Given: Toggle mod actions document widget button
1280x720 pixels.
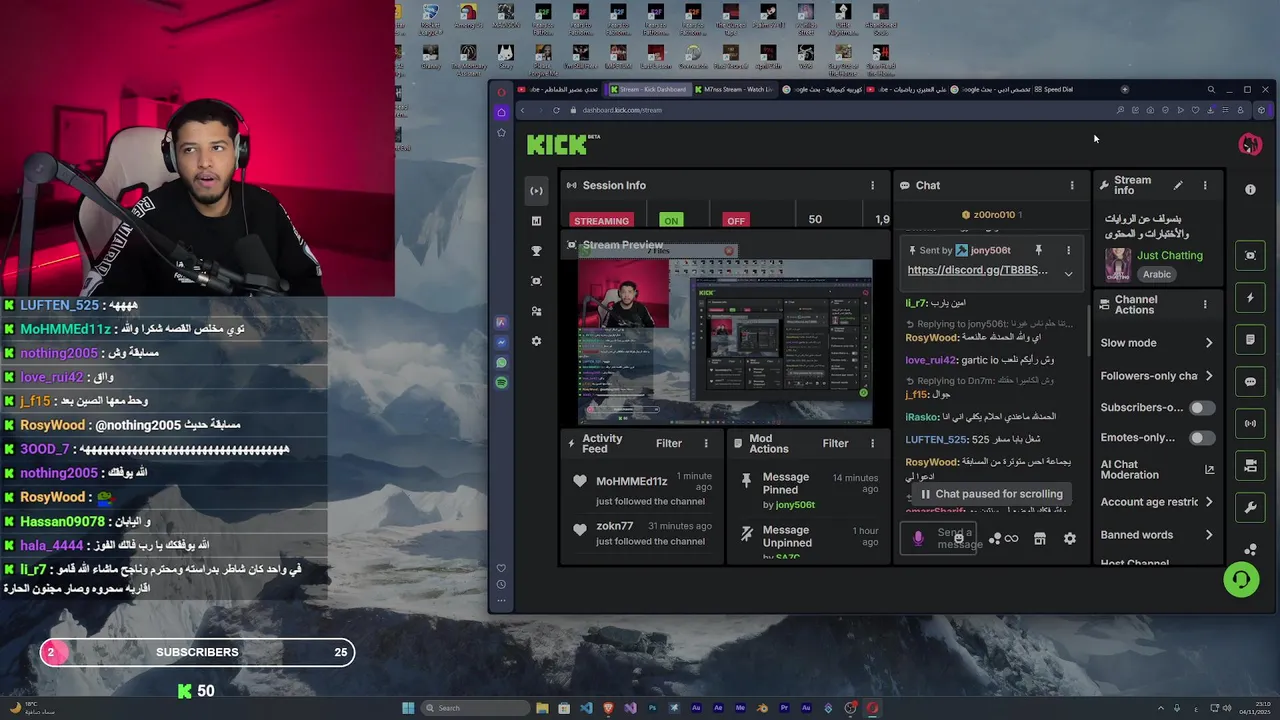Looking at the screenshot, I should (x=1250, y=340).
